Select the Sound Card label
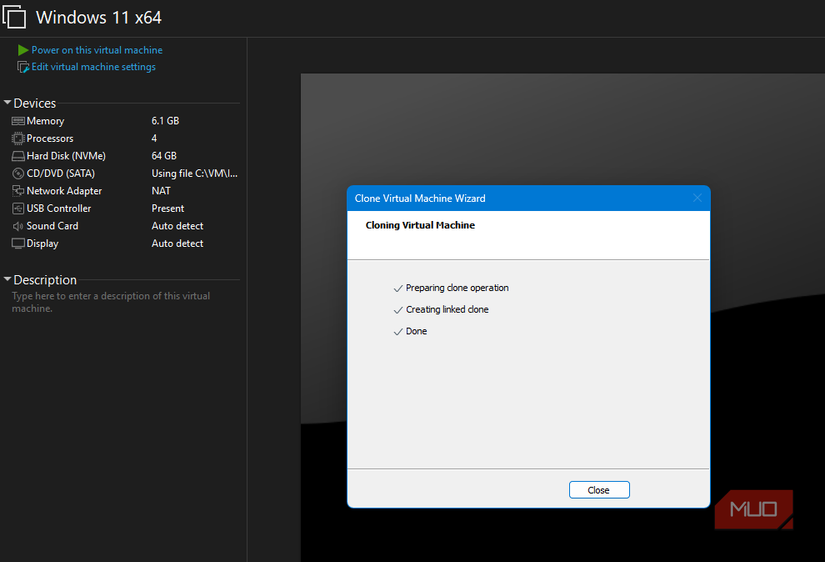 click(x=53, y=226)
